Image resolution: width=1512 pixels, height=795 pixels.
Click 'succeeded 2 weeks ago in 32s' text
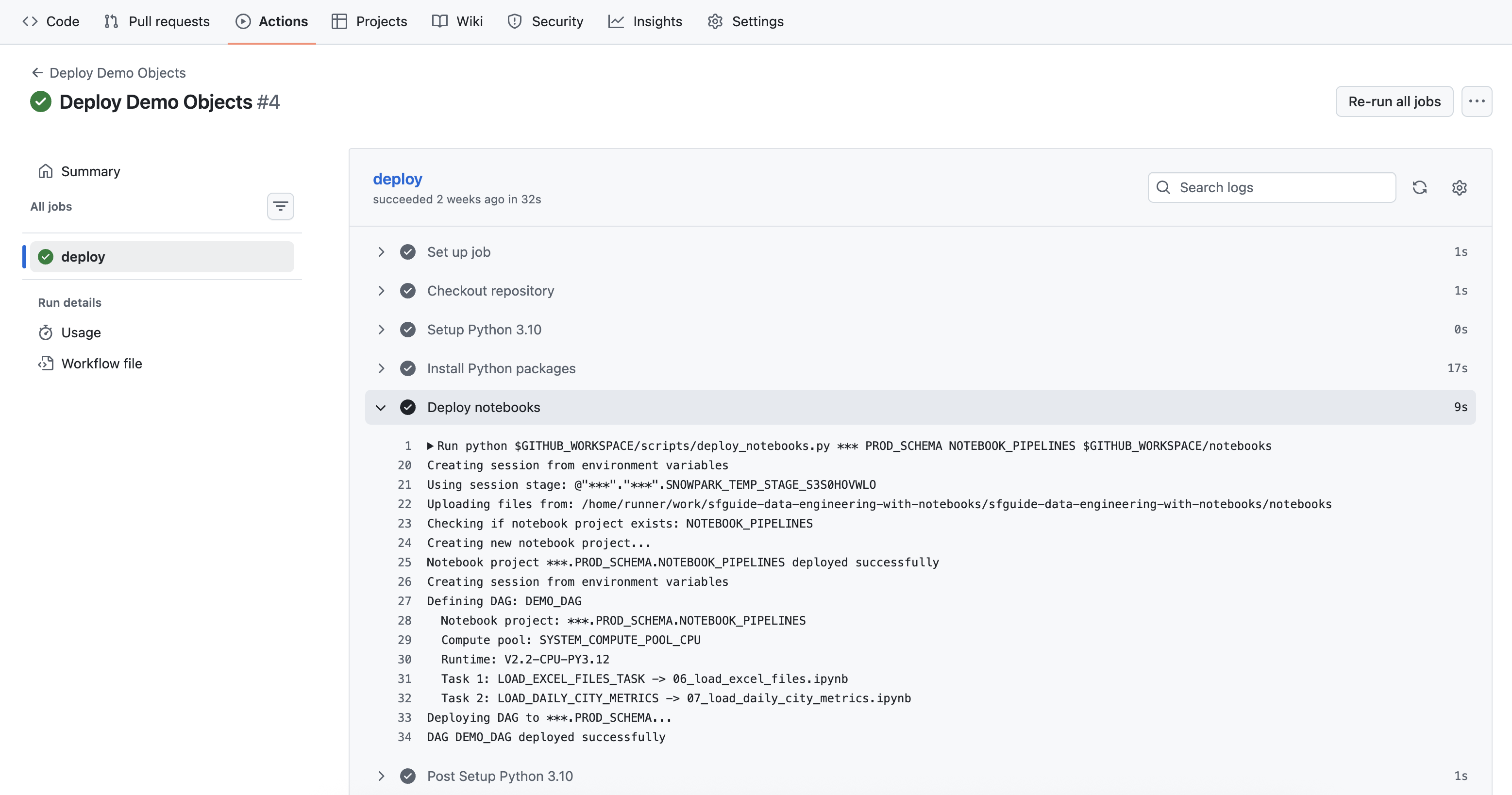[x=456, y=199]
